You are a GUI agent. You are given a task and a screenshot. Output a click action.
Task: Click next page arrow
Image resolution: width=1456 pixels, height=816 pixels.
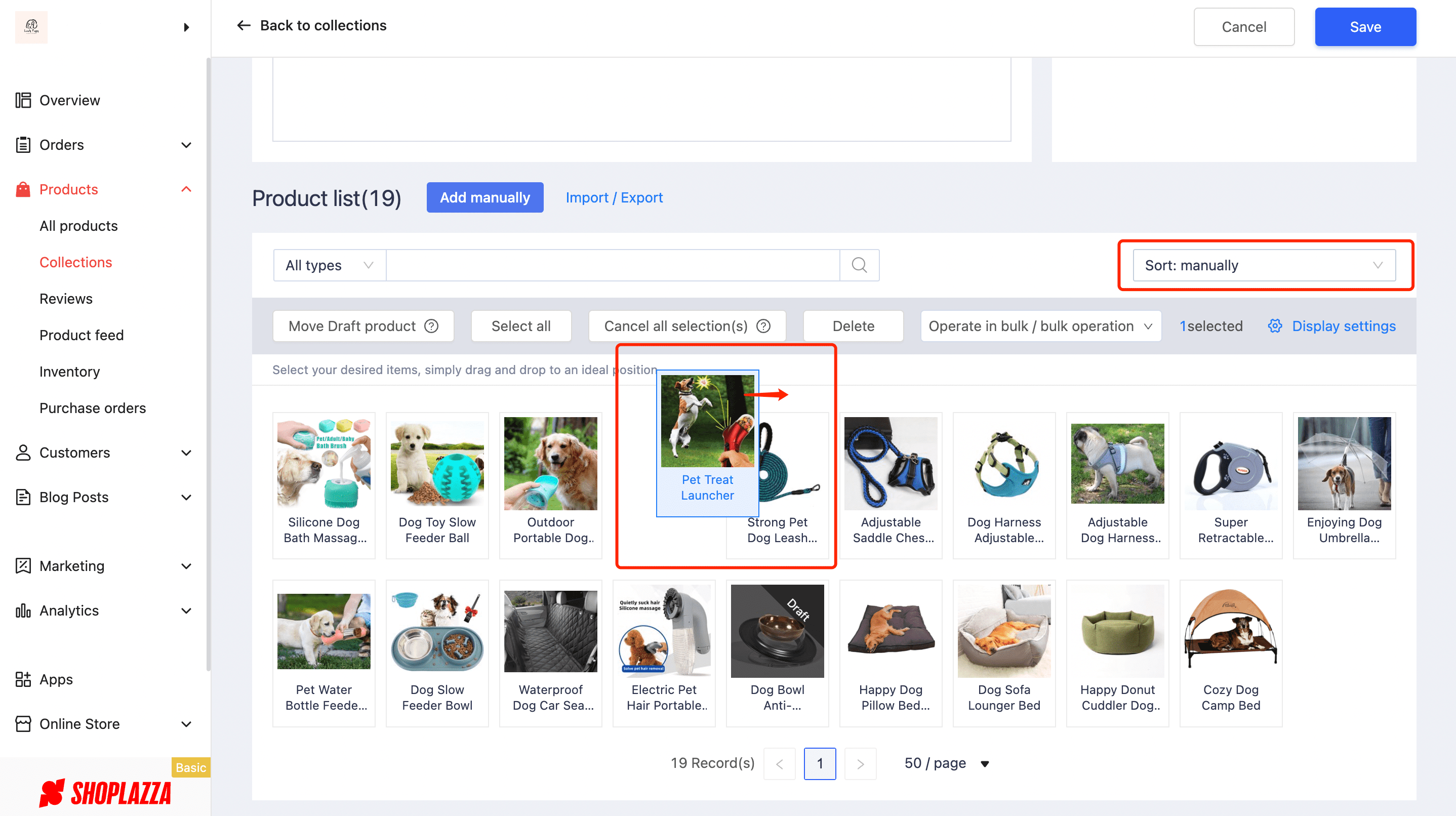[x=860, y=764]
